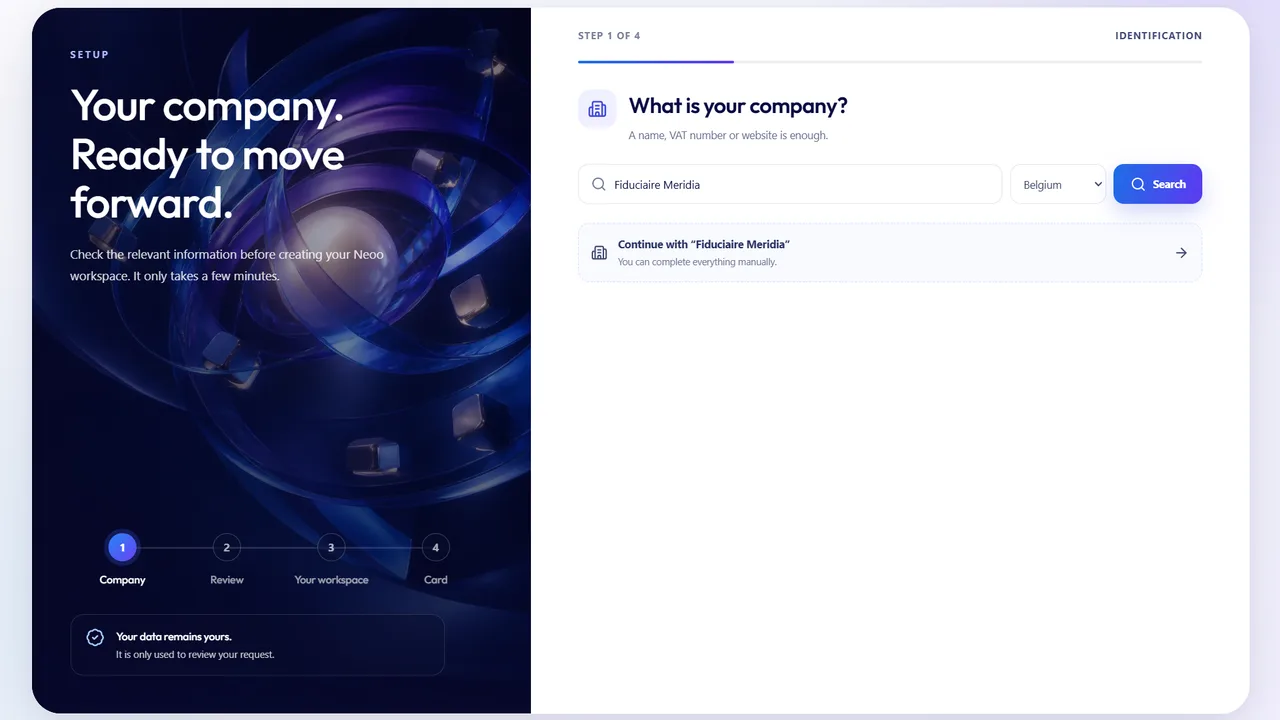The height and width of the screenshot is (720, 1280).
Task: Click the "Your data remains yours." text
Action: [x=173, y=636]
